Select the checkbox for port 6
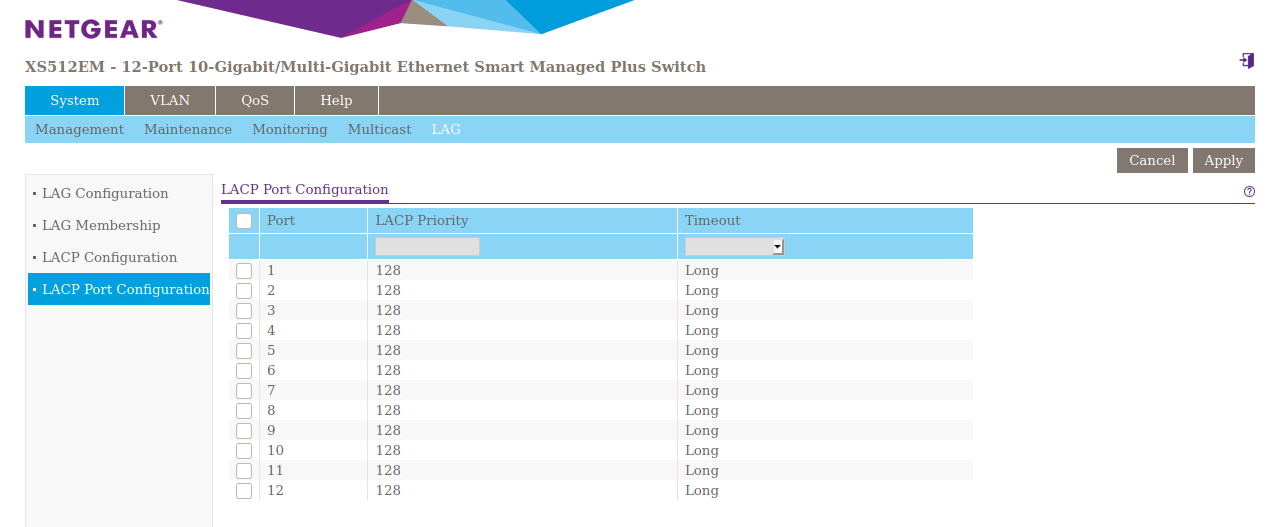 [244, 371]
